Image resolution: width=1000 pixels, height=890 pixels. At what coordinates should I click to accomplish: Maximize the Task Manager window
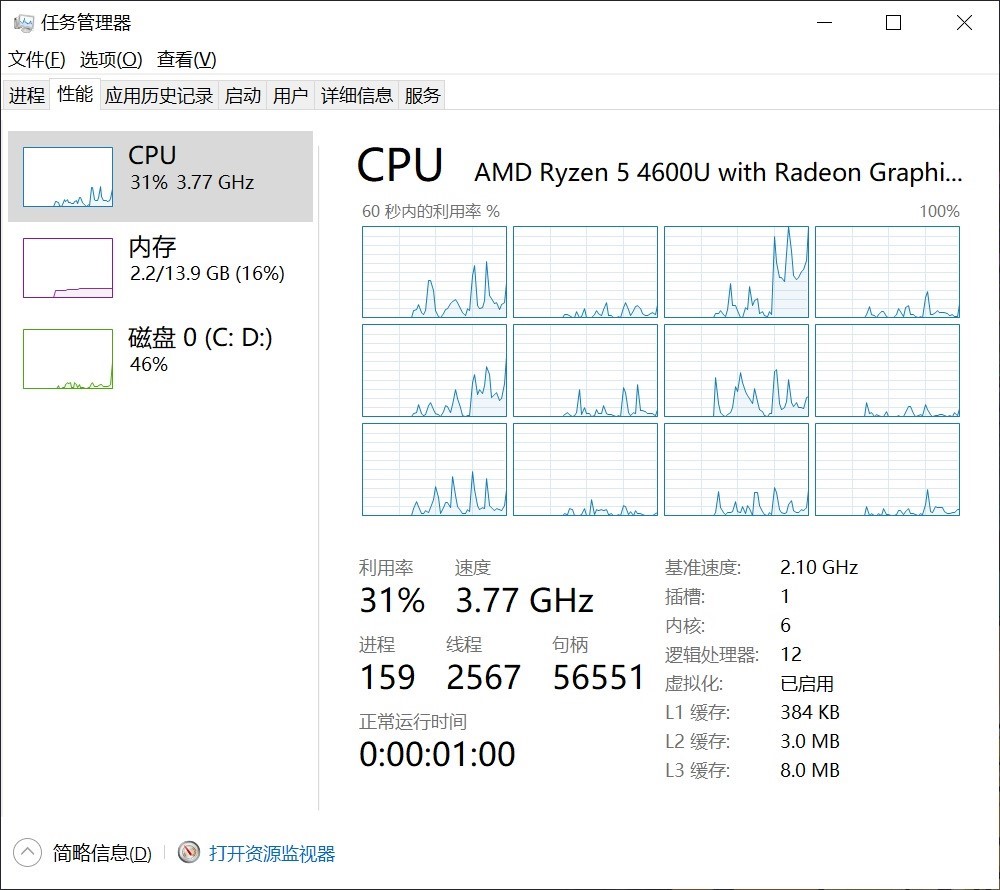893,23
